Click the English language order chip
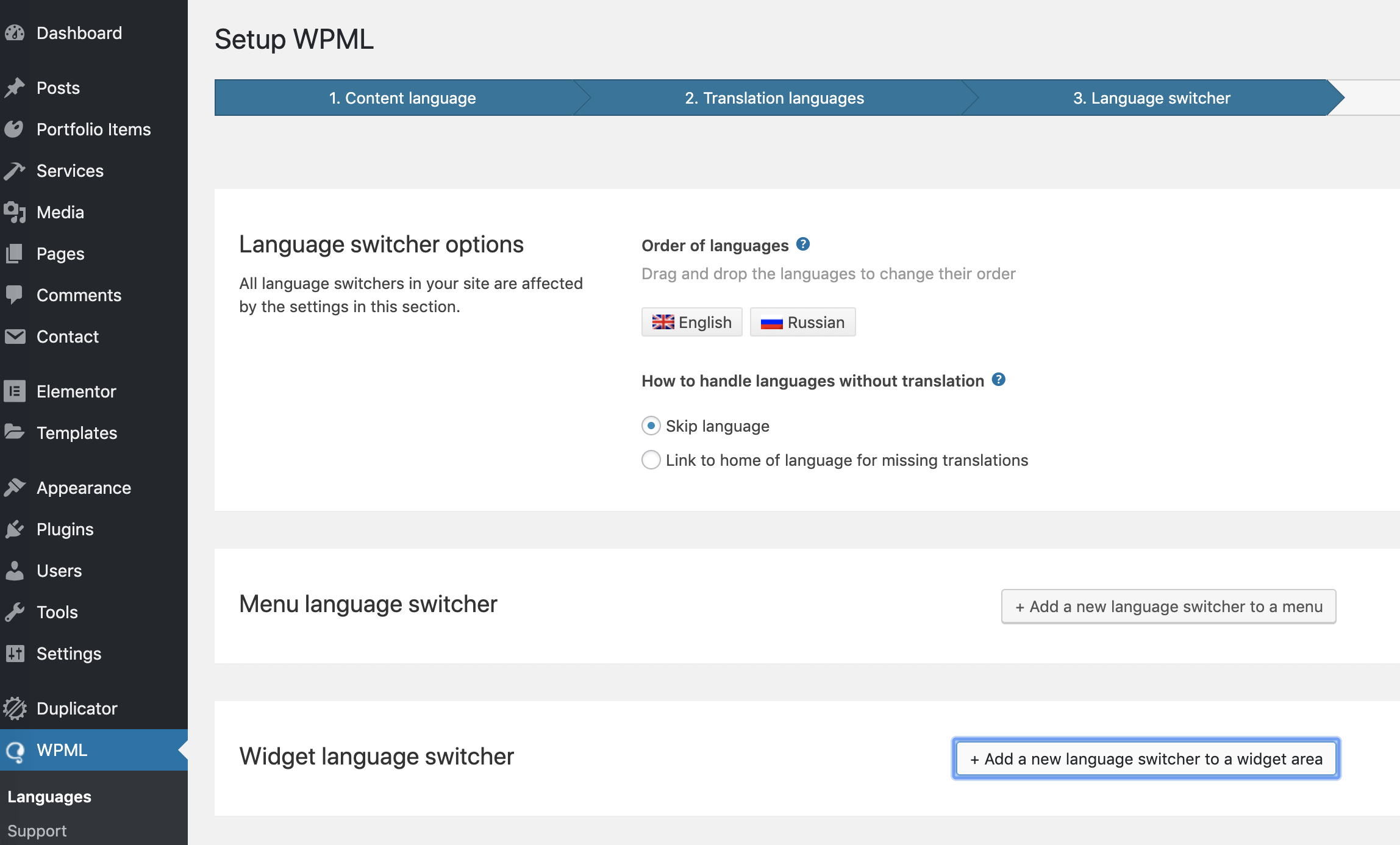This screenshot has width=1400, height=845. click(691, 322)
